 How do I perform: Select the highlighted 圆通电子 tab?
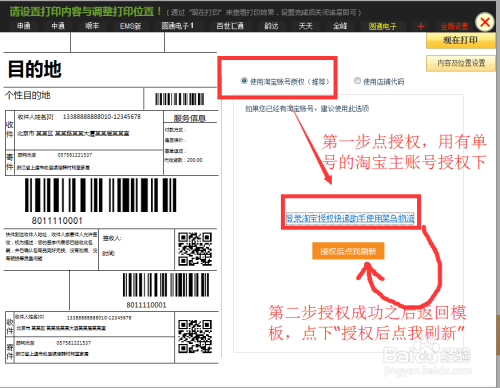[383, 26]
